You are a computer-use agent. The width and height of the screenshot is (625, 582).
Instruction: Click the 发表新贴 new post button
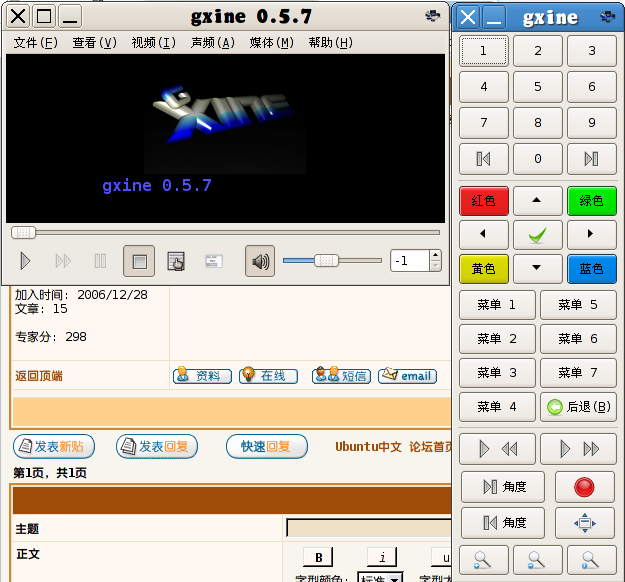(54, 446)
